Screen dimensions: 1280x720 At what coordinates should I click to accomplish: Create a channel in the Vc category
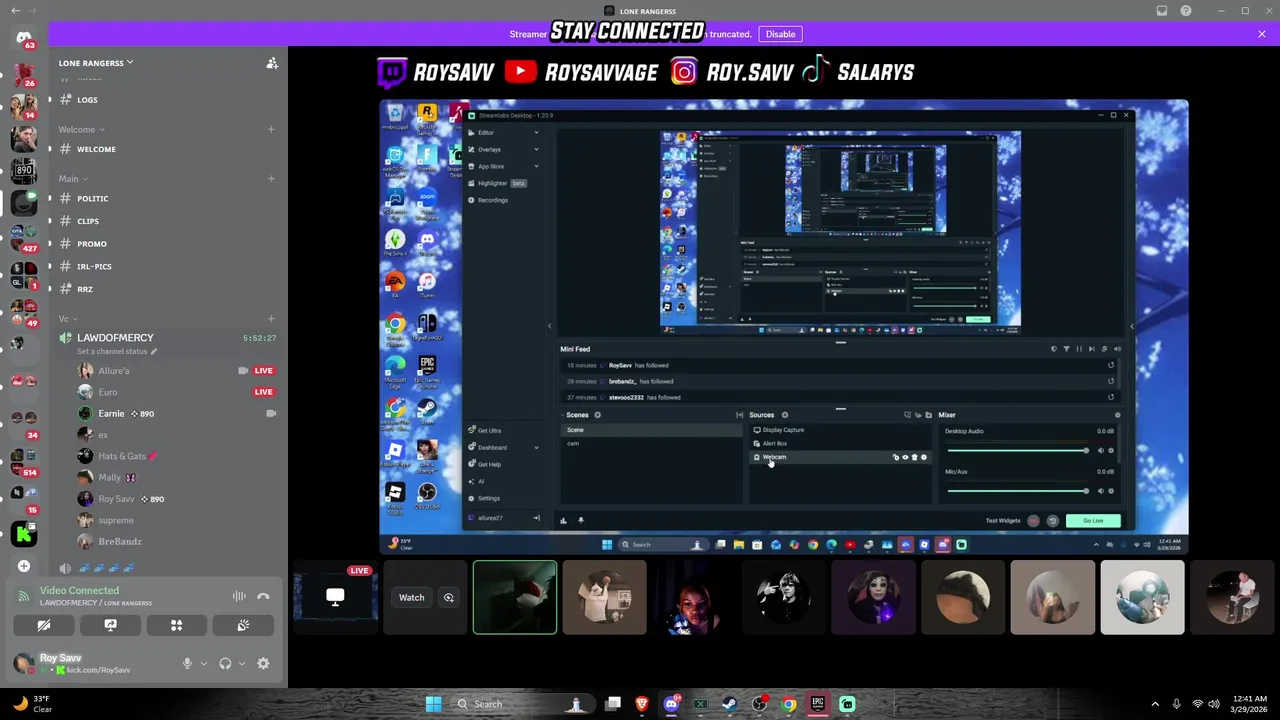tap(271, 319)
